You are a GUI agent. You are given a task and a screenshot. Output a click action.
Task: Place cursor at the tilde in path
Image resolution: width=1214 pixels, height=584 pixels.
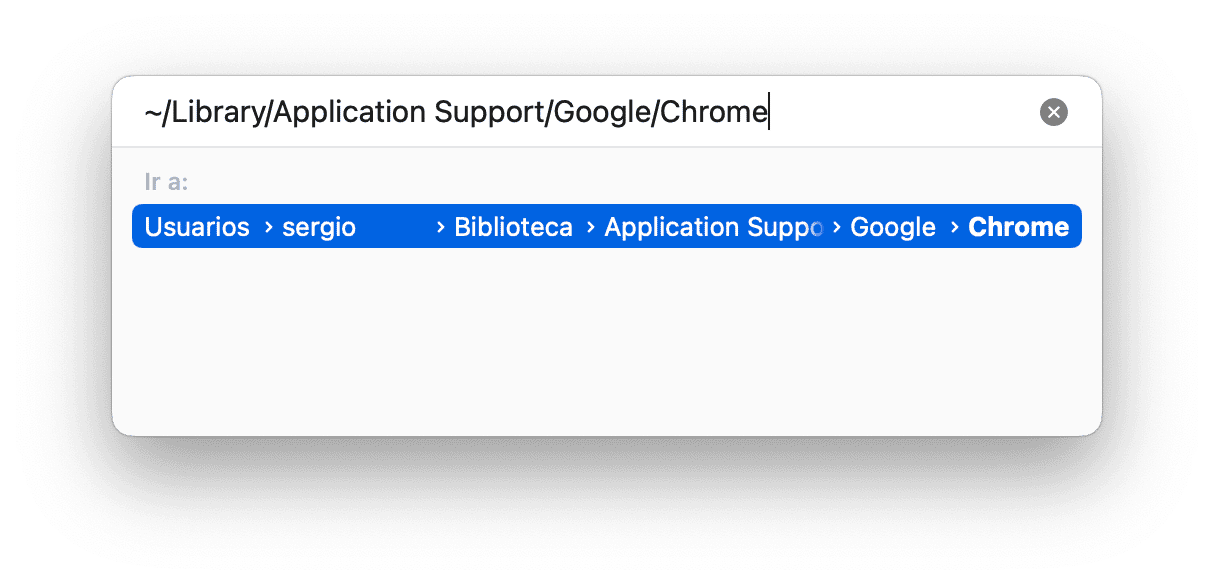pyautogui.click(x=153, y=112)
